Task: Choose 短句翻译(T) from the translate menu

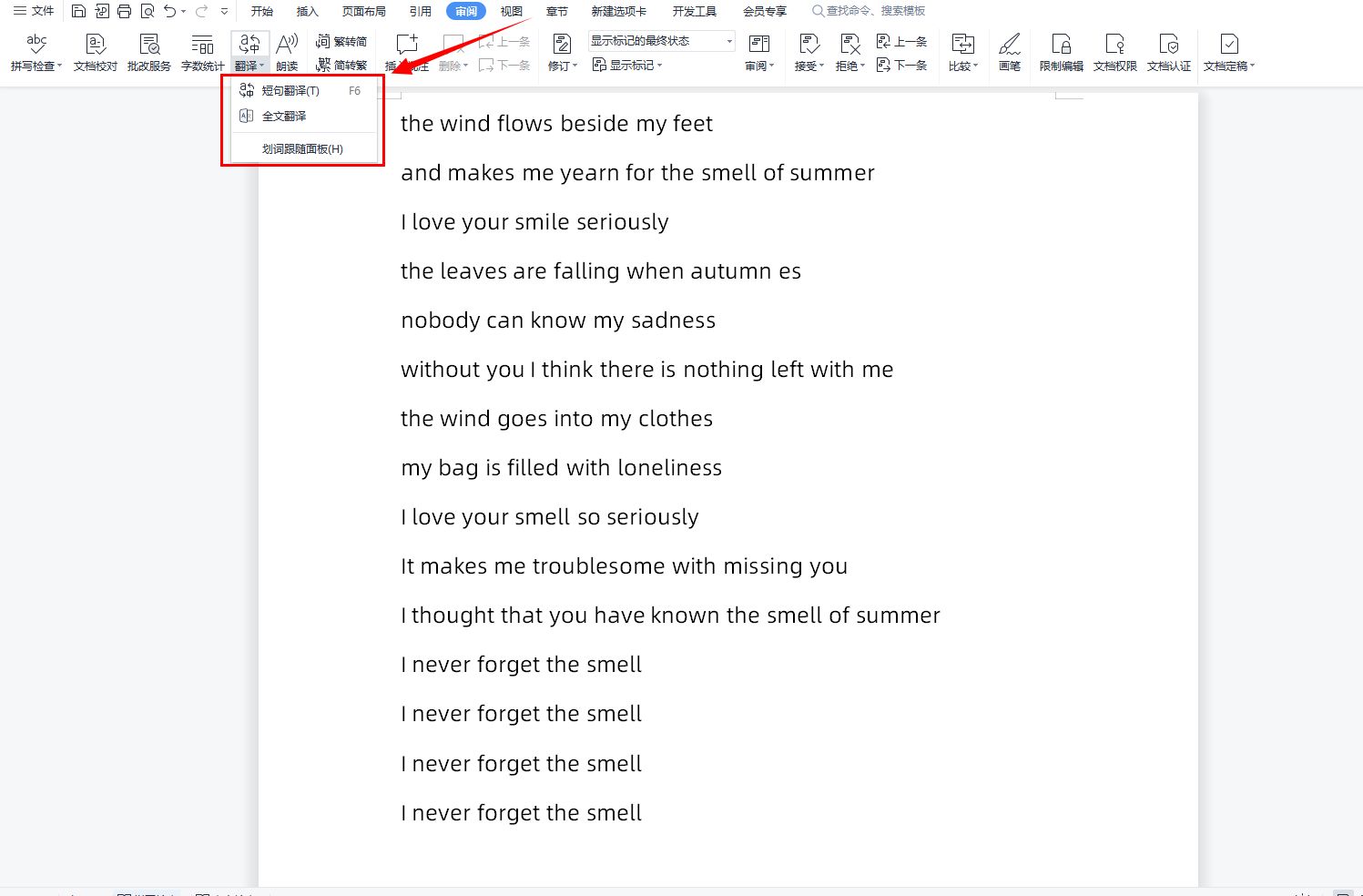Action: pos(304,90)
